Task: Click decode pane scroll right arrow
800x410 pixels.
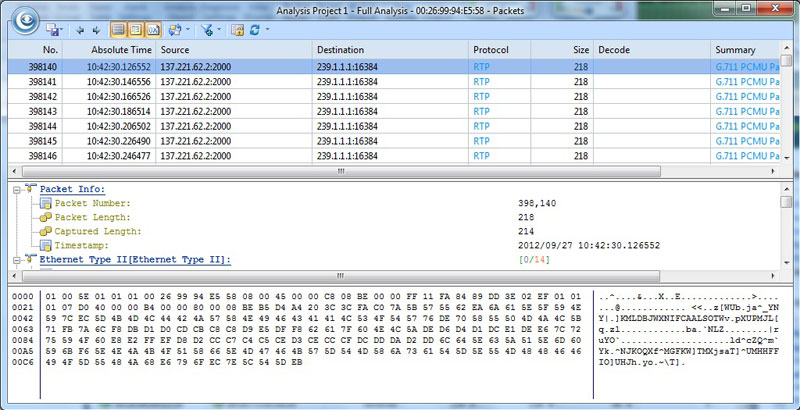Action: (x=773, y=276)
